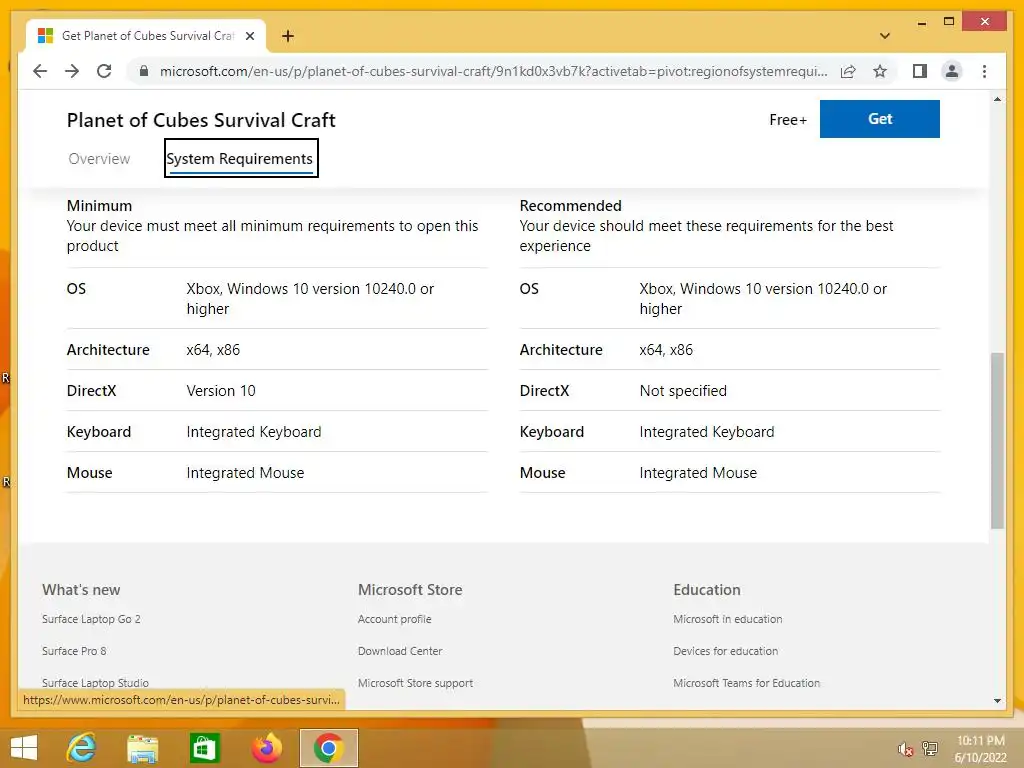Select Chrome in the taskbar

(x=328, y=748)
